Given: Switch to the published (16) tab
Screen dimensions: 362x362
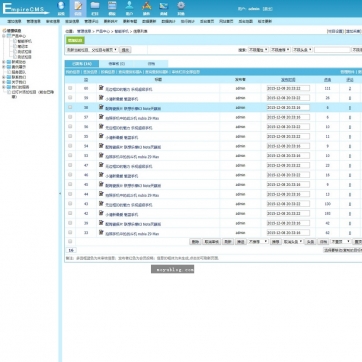Looking at the screenshot, I should pos(82,64).
